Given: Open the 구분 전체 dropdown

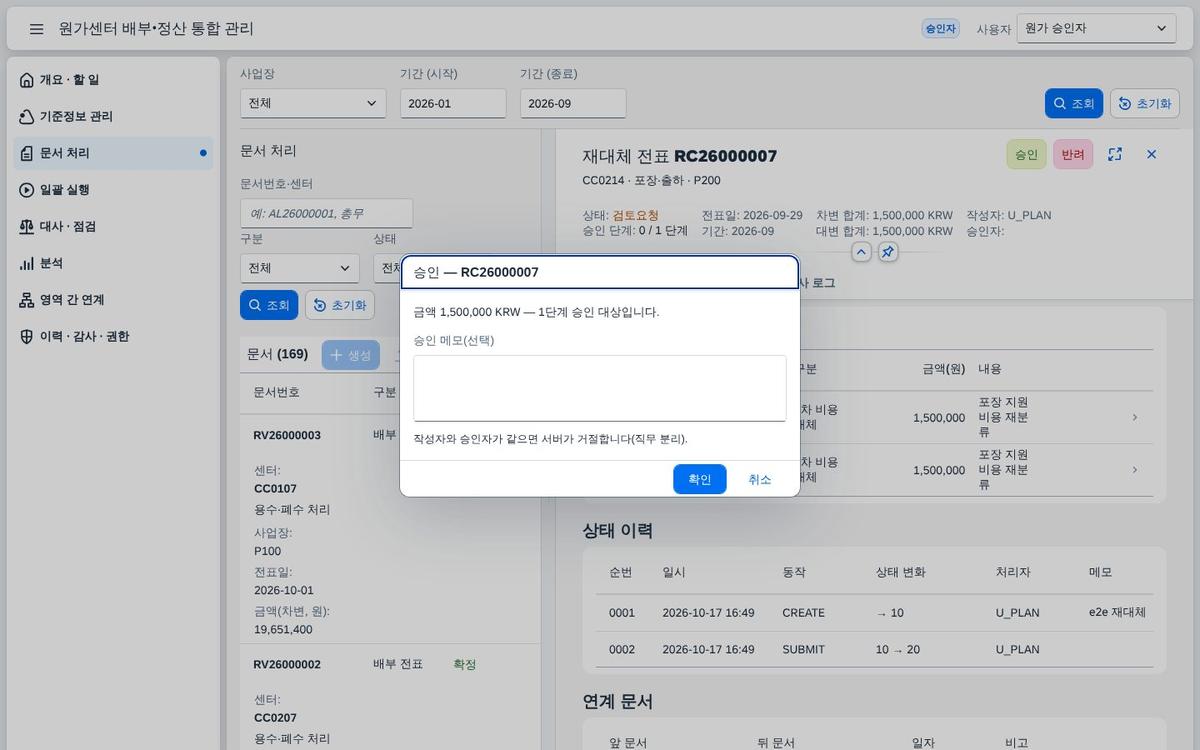Looking at the screenshot, I should coord(300,268).
